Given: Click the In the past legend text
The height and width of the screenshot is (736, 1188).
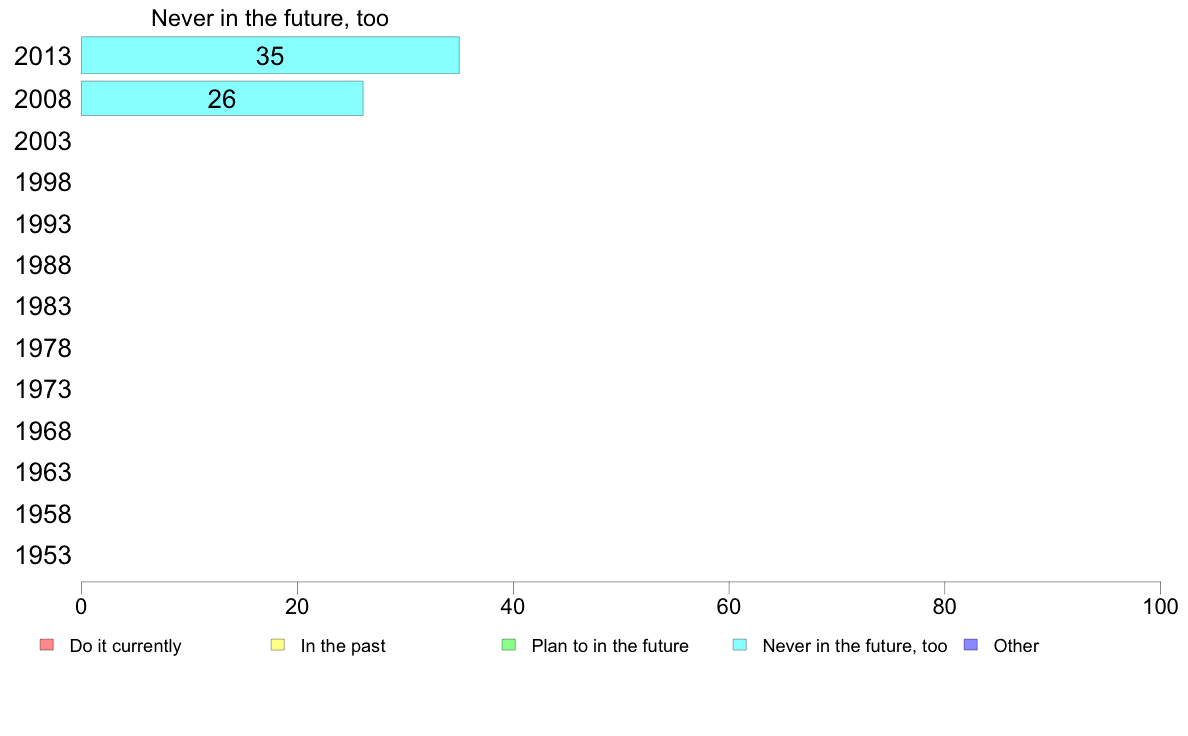Looking at the screenshot, I should [342, 646].
